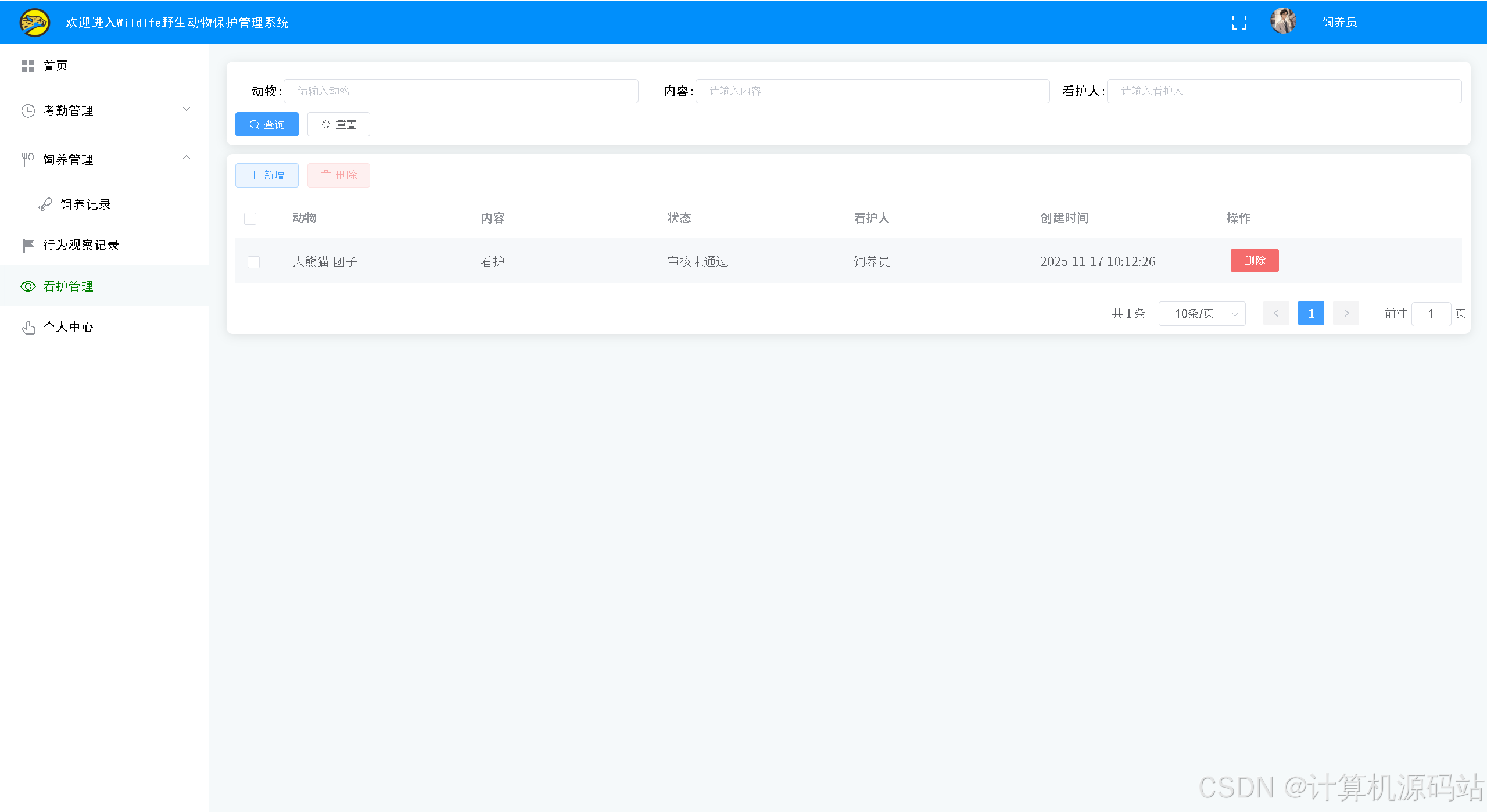Open the 行为观察记录 menu item
This screenshot has width=1487, height=812.
105,245
